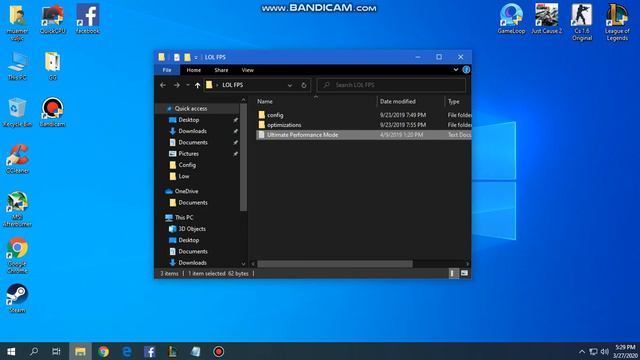Open the GG folder on the desktop
Screen dimensions: 640x360
coord(53,66)
